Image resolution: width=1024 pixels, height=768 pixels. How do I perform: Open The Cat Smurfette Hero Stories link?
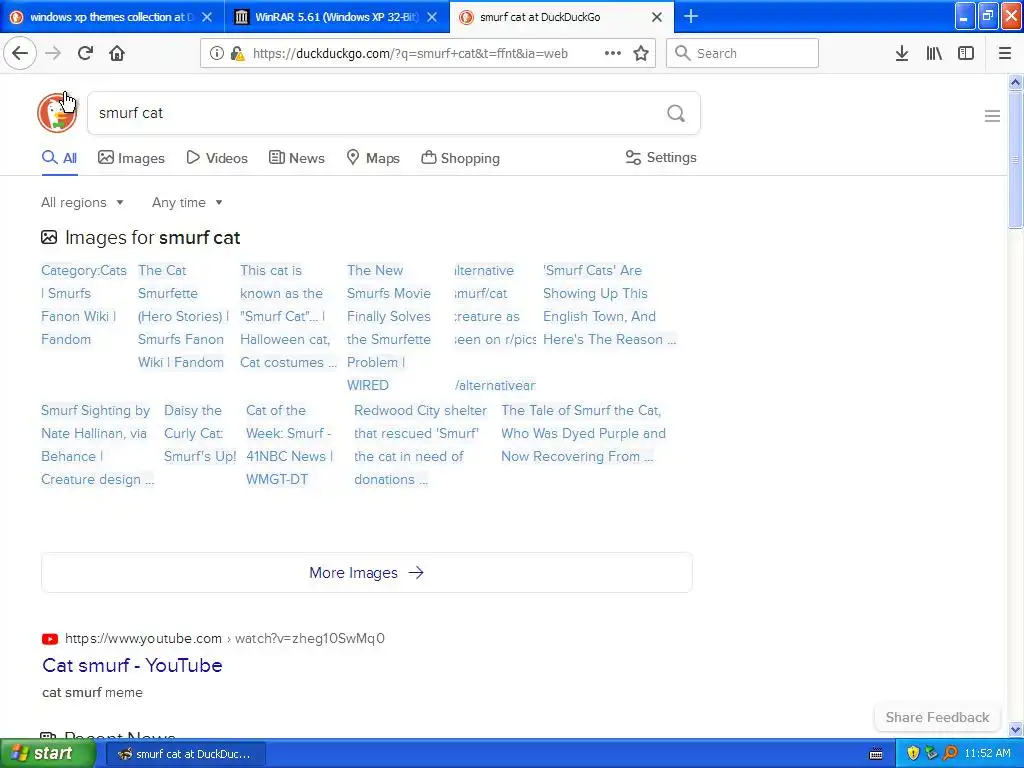[182, 316]
